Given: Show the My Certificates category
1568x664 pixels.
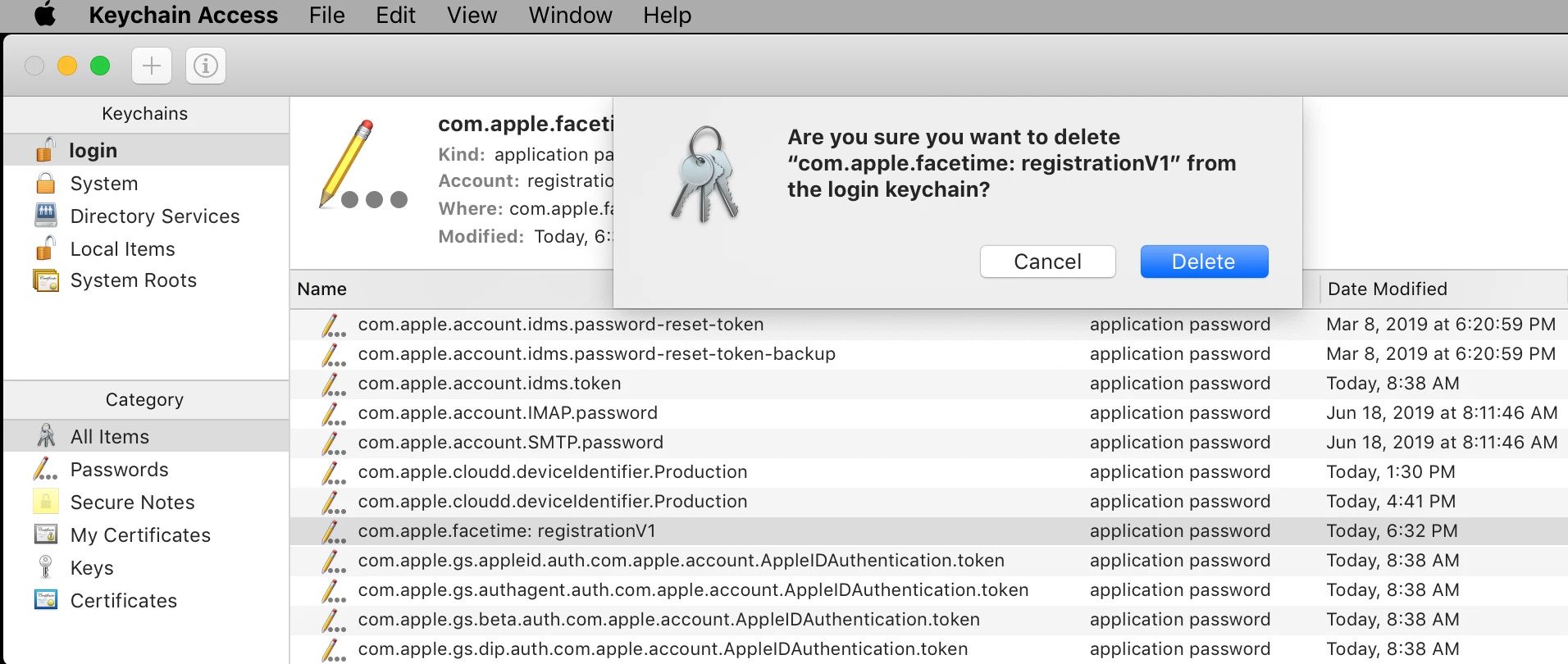Looking at the screenshot, I should [x=140, y=535].
